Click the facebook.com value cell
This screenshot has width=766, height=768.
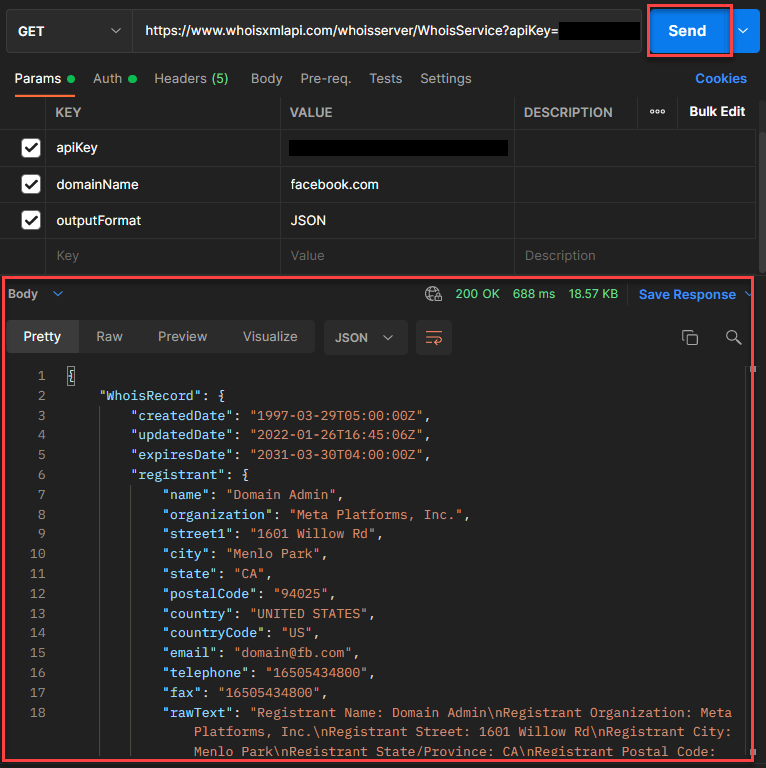[x=397, y=185]
